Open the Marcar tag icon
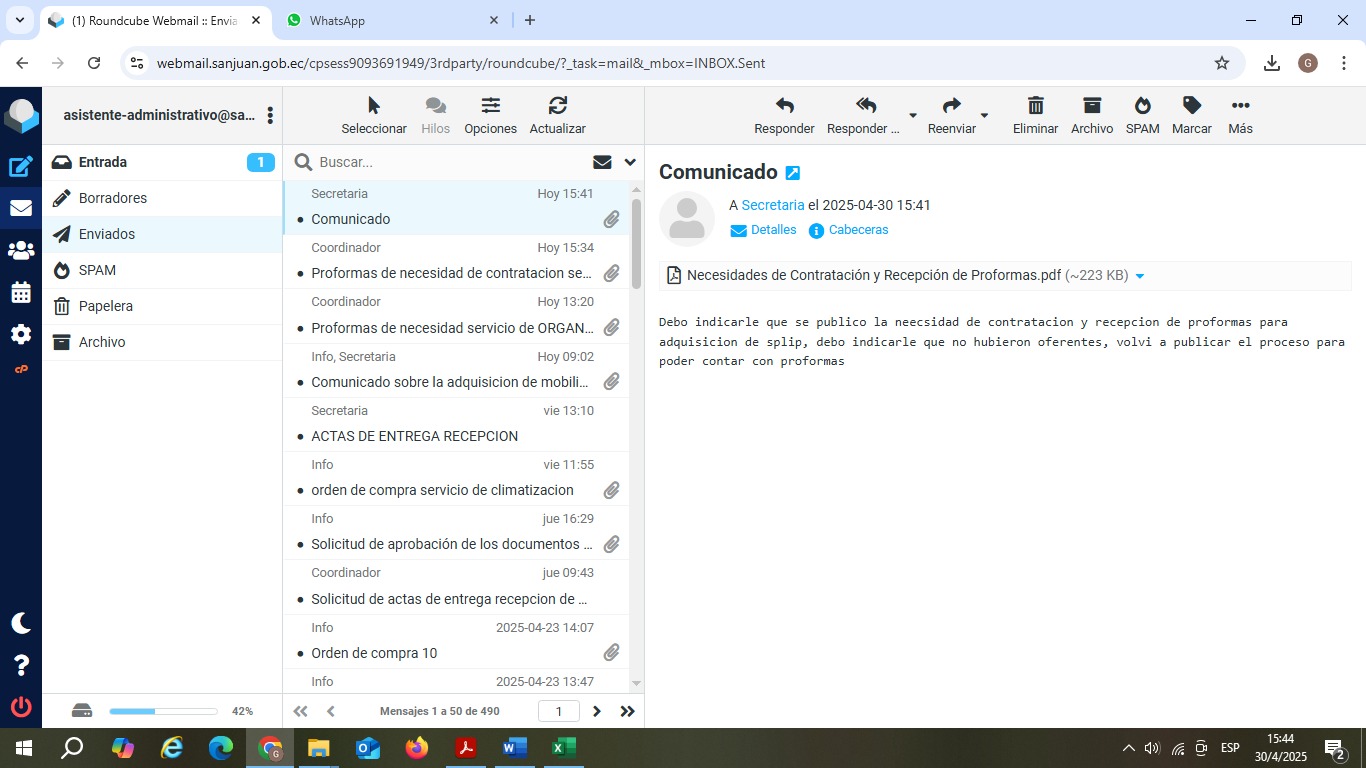 (x=1191, y=107)
